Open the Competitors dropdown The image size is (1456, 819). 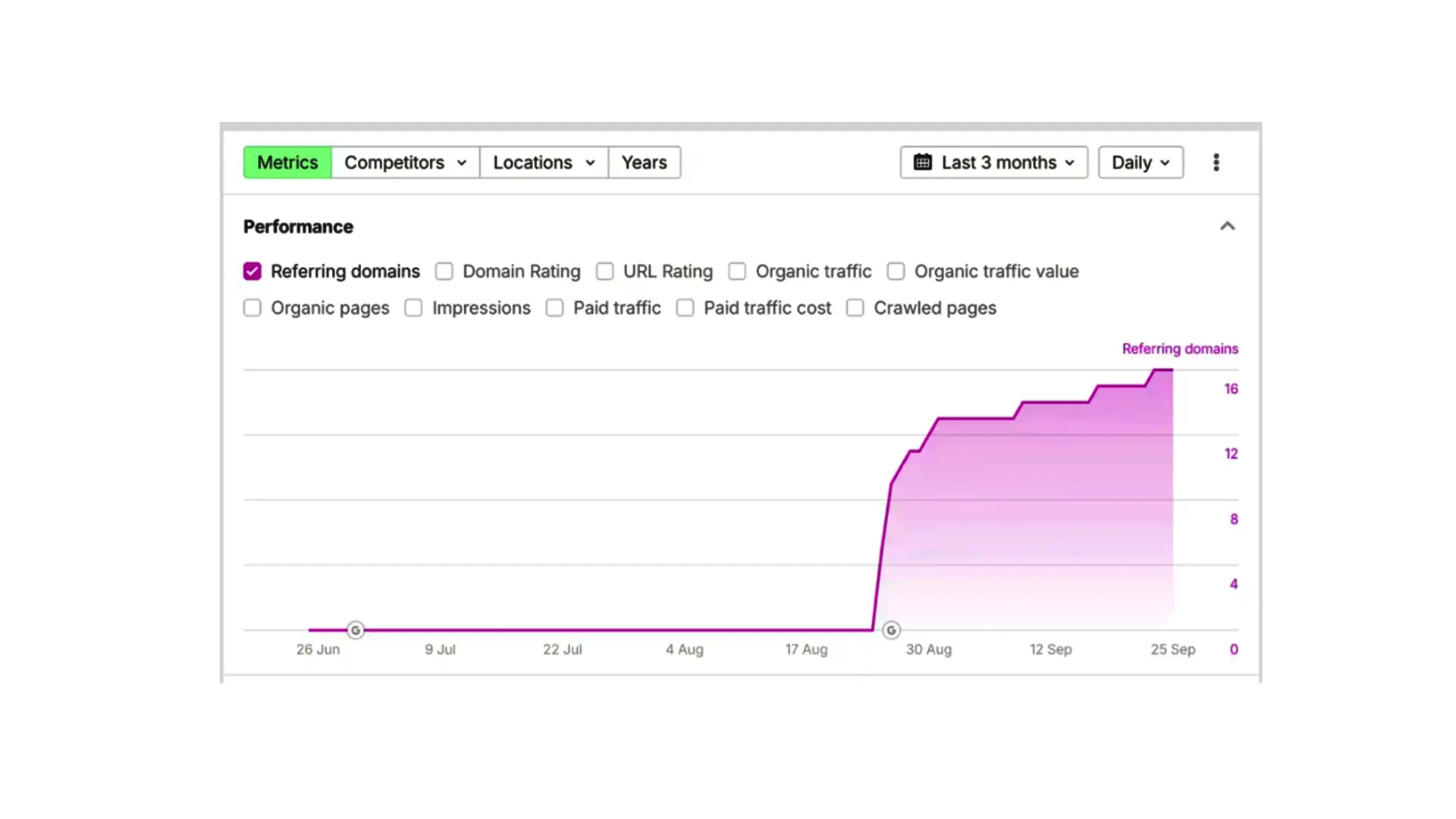(x=406, y=162)
